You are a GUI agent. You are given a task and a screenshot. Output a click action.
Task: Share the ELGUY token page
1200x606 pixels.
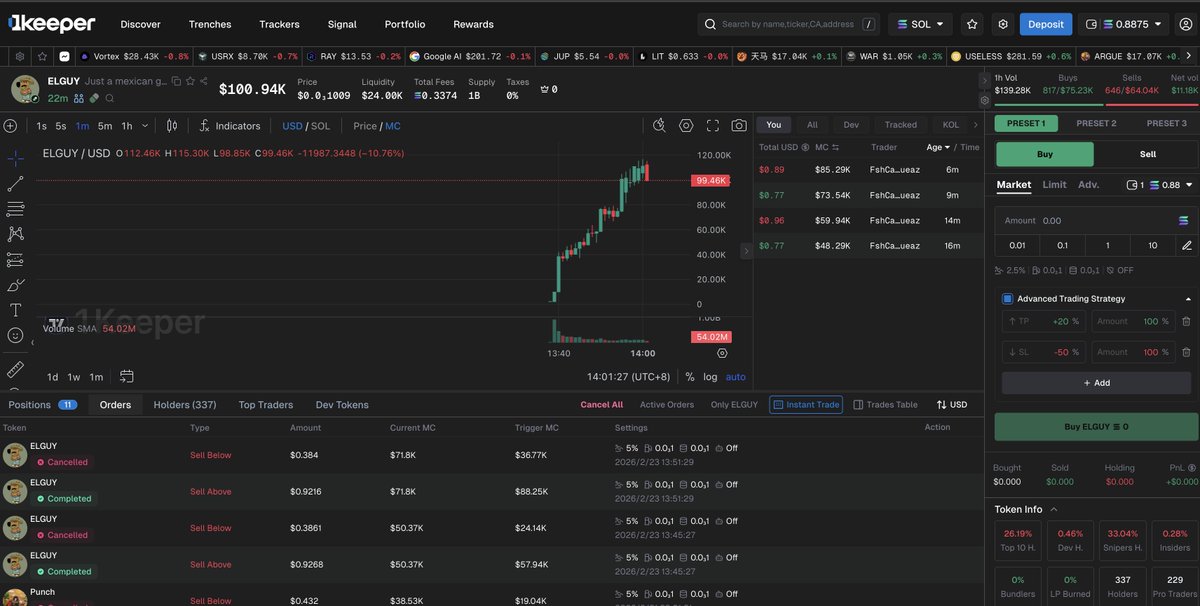(204, 81)
